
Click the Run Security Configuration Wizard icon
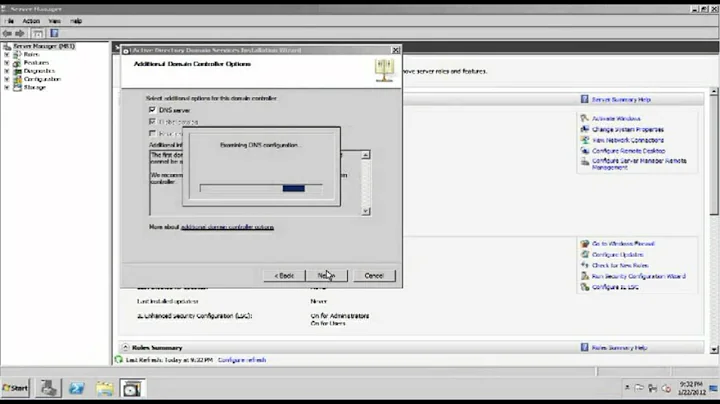584,276
